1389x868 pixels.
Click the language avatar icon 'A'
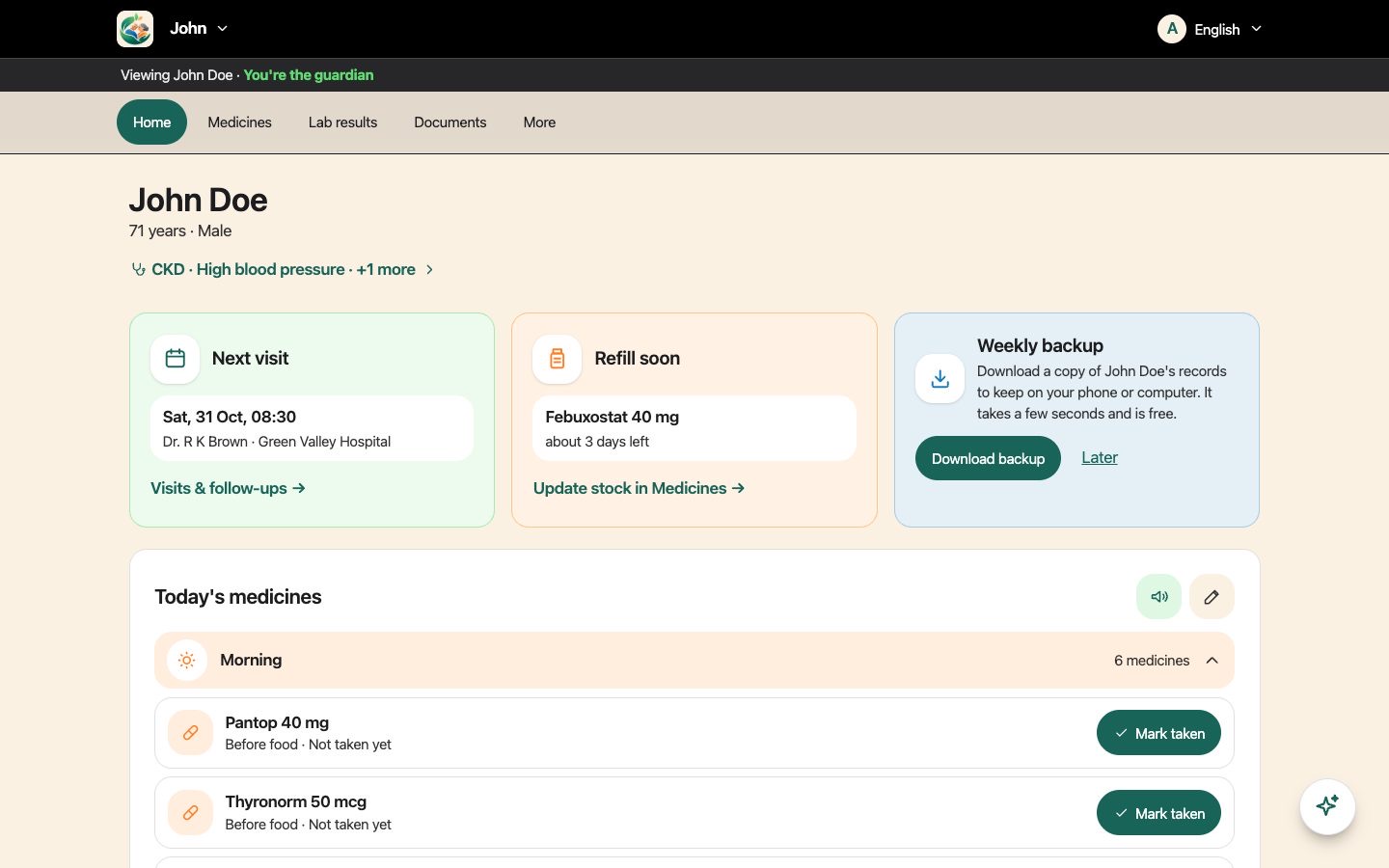[1172, 29]
